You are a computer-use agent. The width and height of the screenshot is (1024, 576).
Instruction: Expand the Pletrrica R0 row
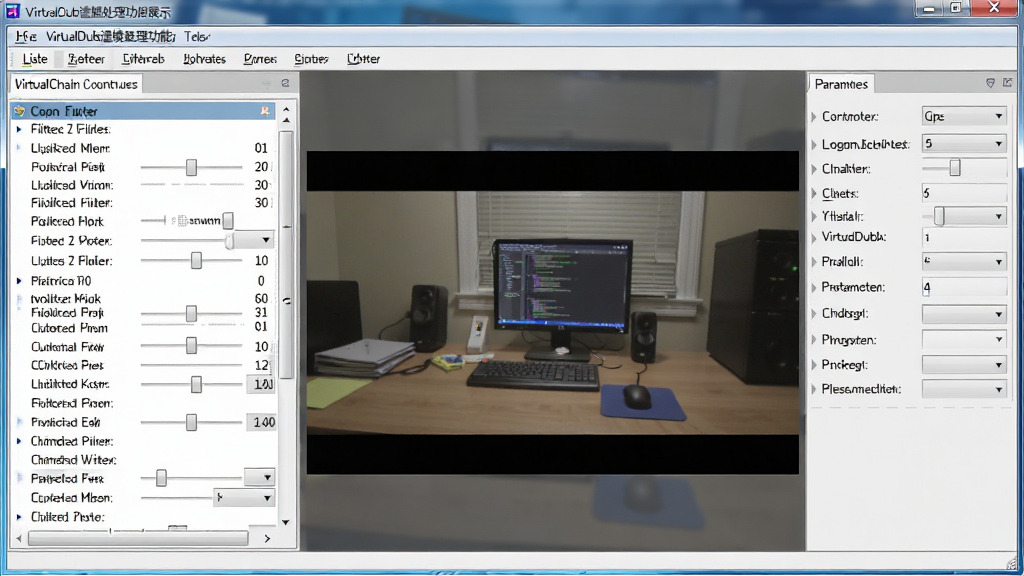point(19,281)
